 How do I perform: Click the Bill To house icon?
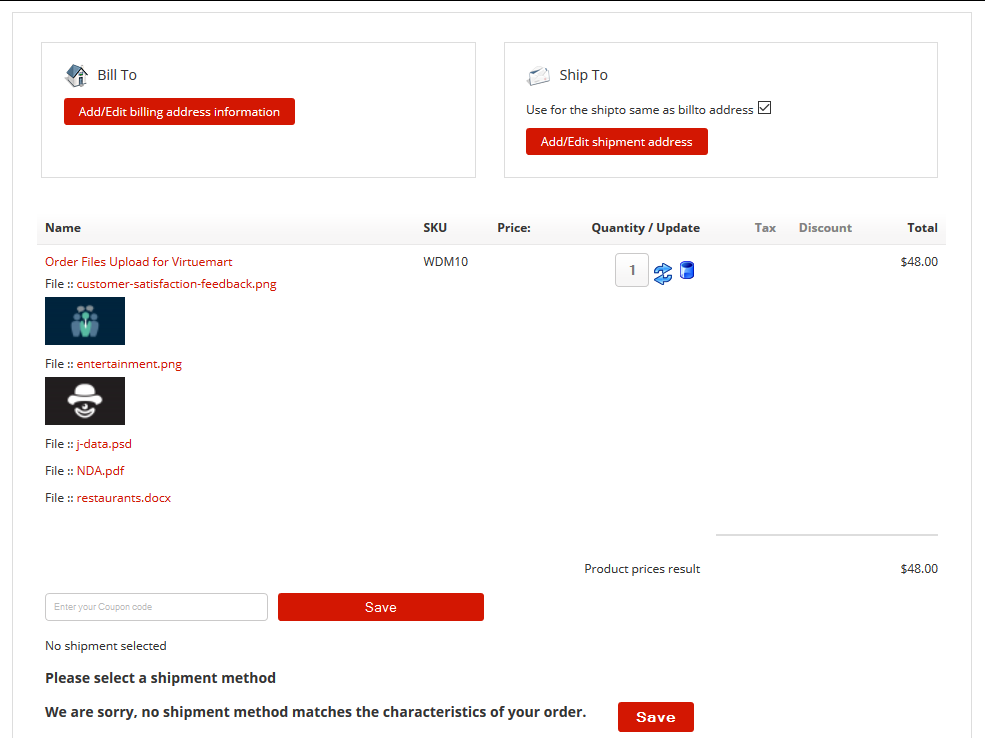[77, 75]
